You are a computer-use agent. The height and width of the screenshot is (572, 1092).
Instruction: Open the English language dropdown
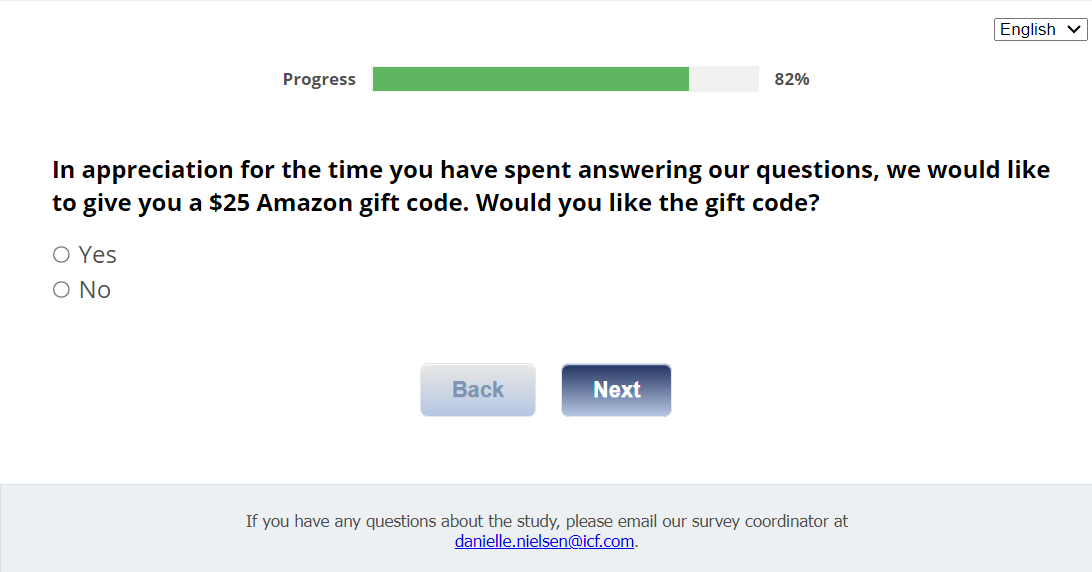tap(1040, 30)
